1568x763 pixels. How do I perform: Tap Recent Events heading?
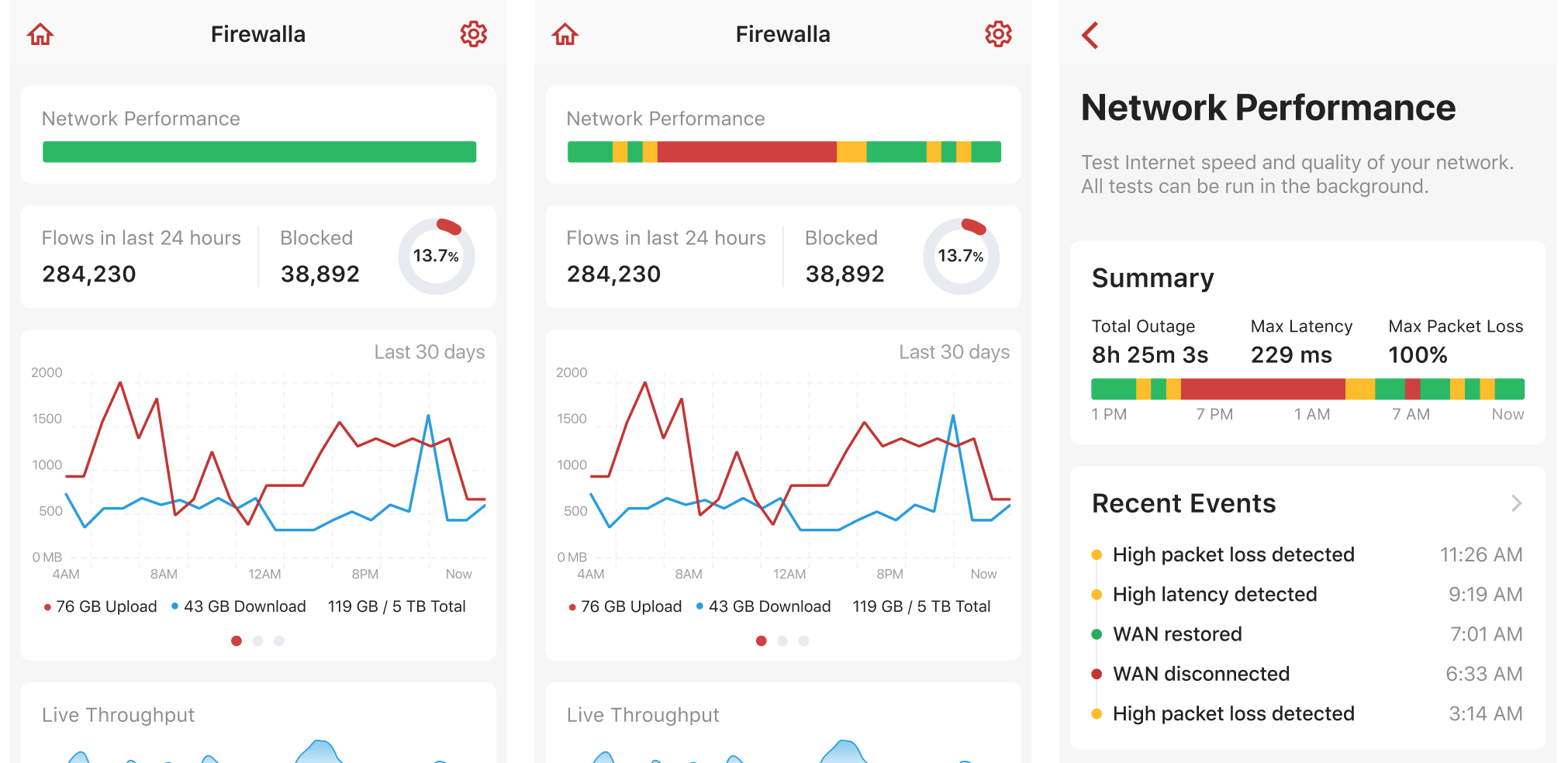coord(1183,503)
